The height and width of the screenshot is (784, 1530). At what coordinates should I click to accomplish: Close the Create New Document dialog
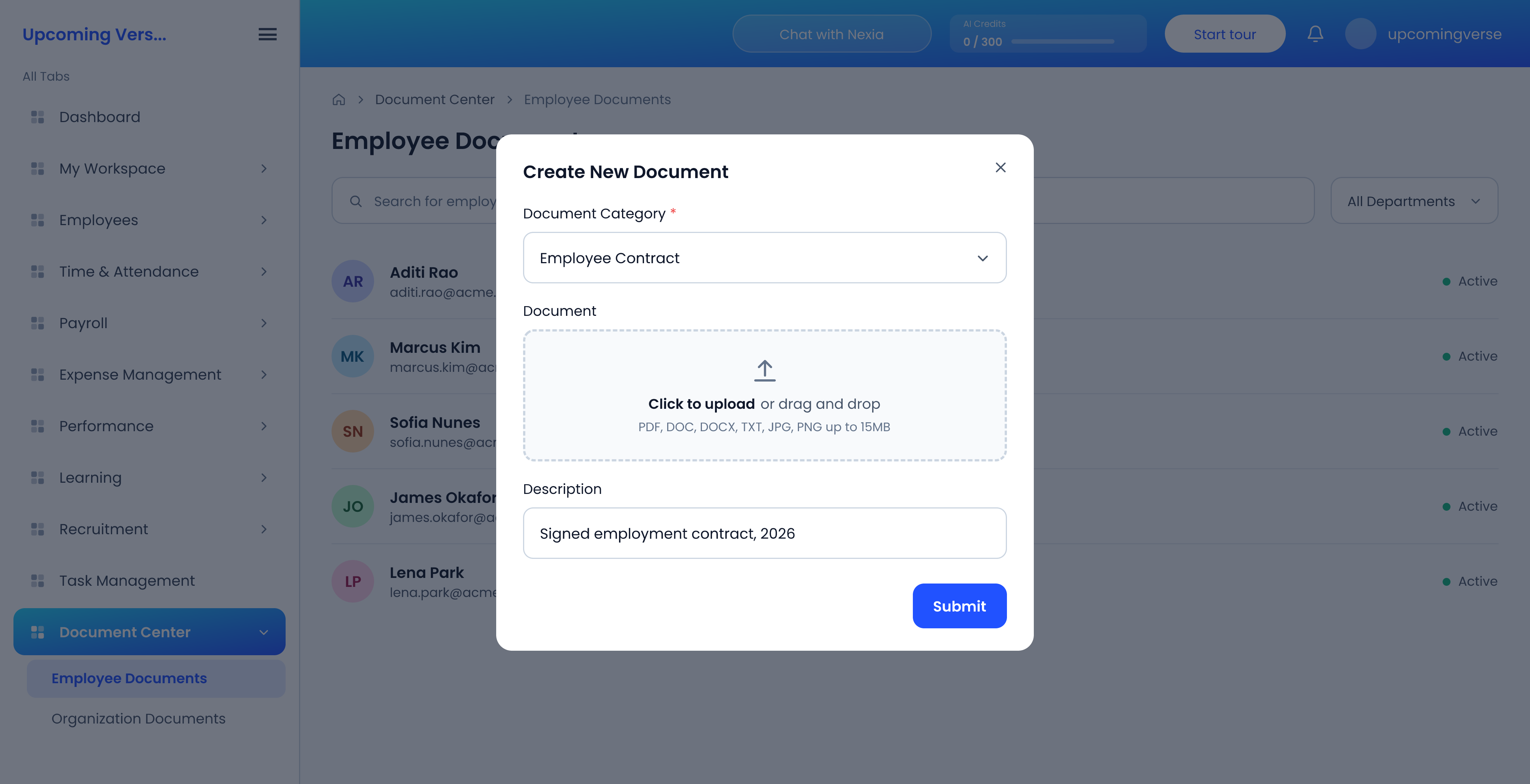(x=1000, y=168)
